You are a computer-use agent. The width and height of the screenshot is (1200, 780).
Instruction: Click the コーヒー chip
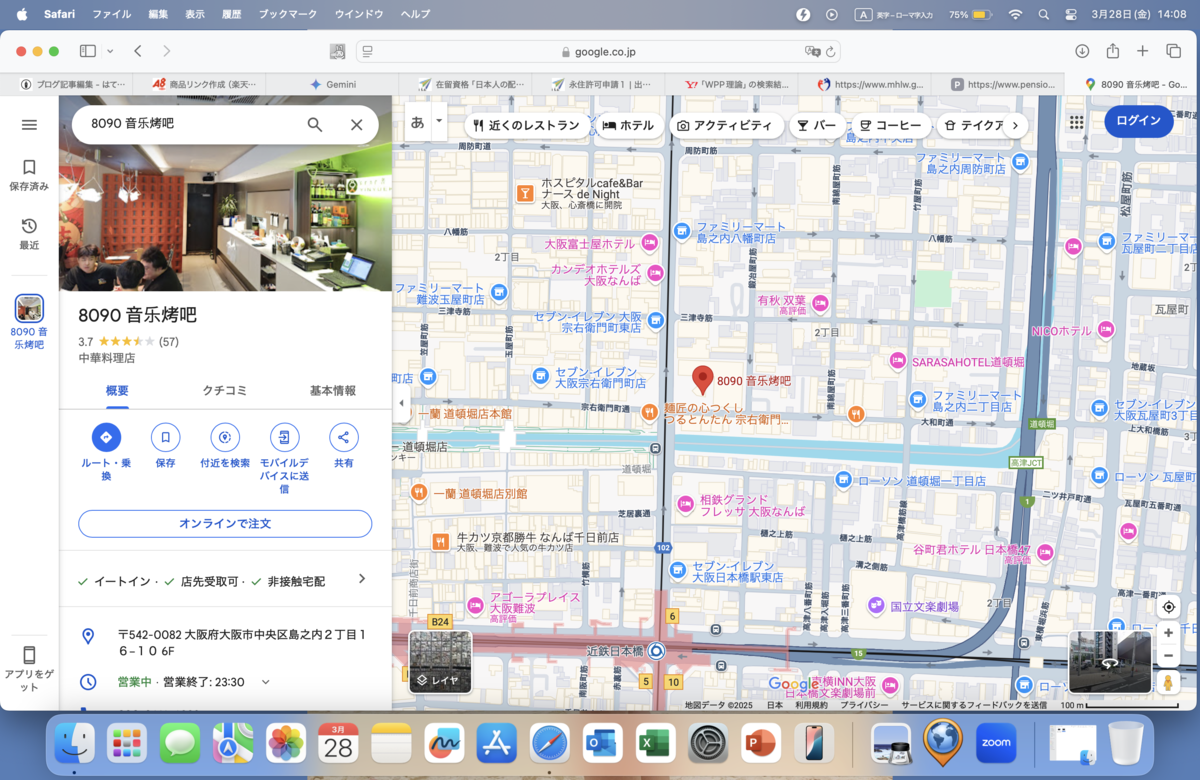click(890, 125)
